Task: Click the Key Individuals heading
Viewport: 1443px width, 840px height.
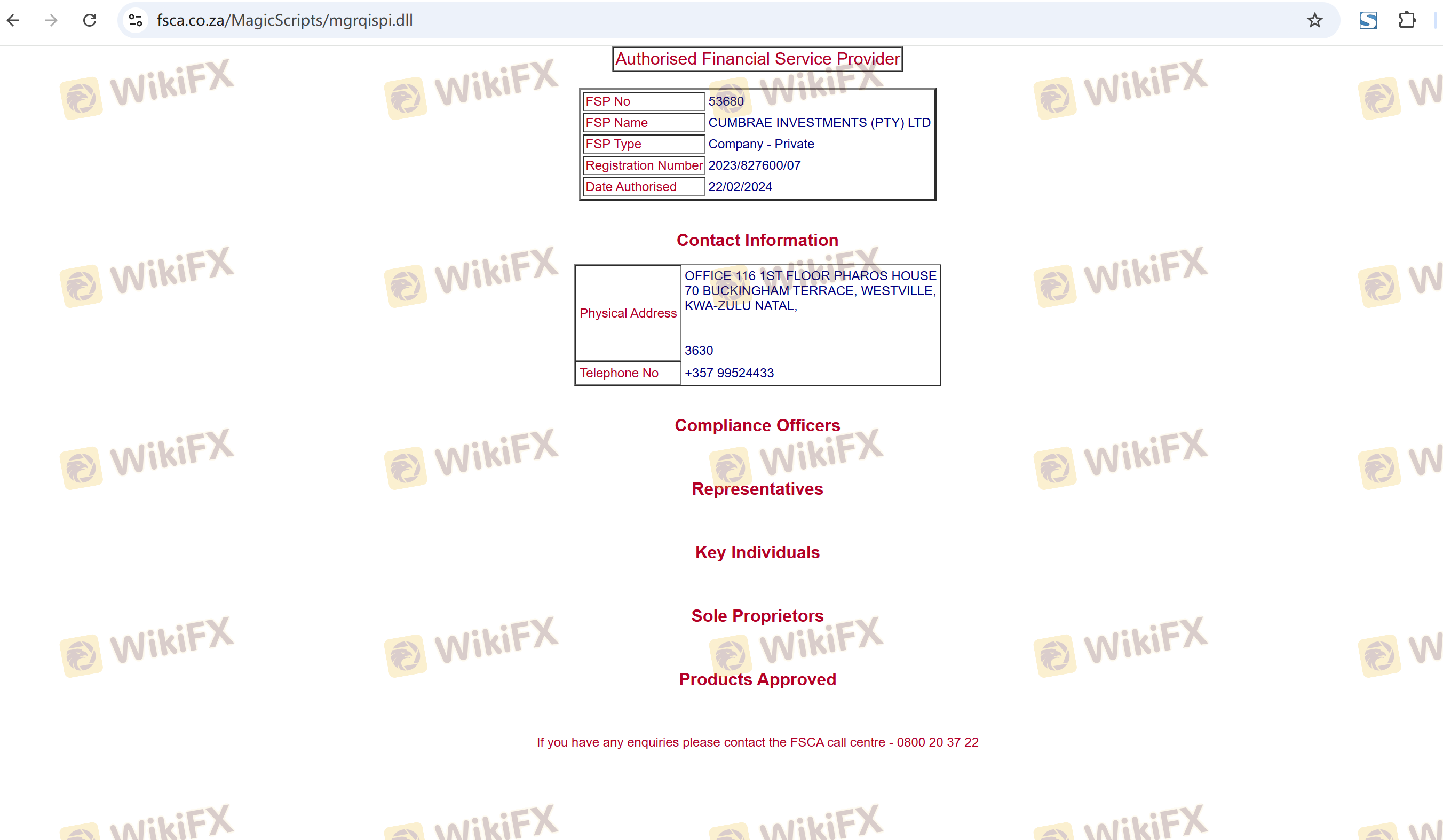Action: 757,552
